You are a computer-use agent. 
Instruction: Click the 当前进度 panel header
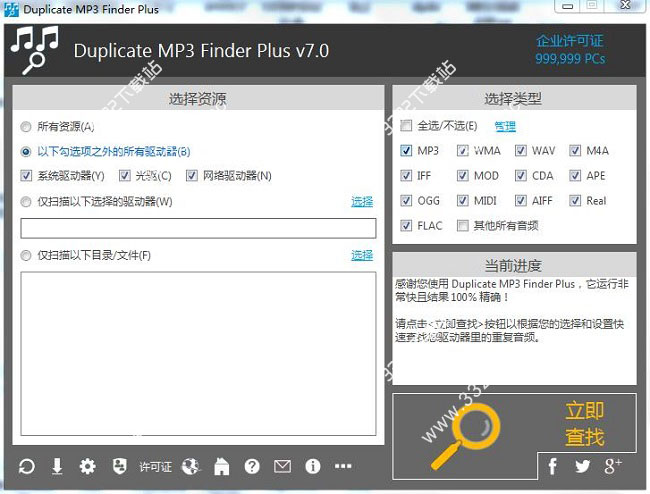(514, 265)
